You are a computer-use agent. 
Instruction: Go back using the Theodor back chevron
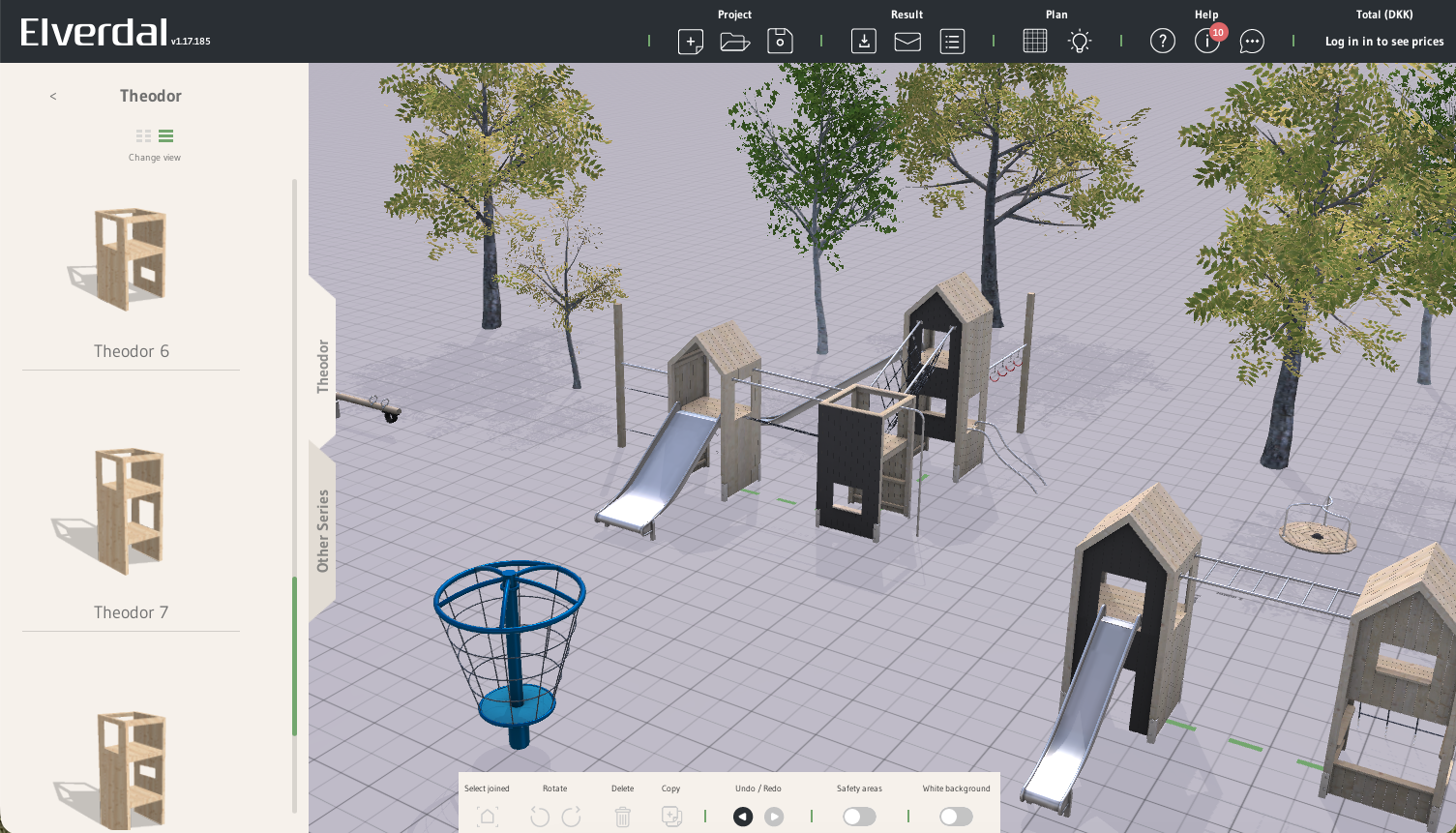pos(53,96)
